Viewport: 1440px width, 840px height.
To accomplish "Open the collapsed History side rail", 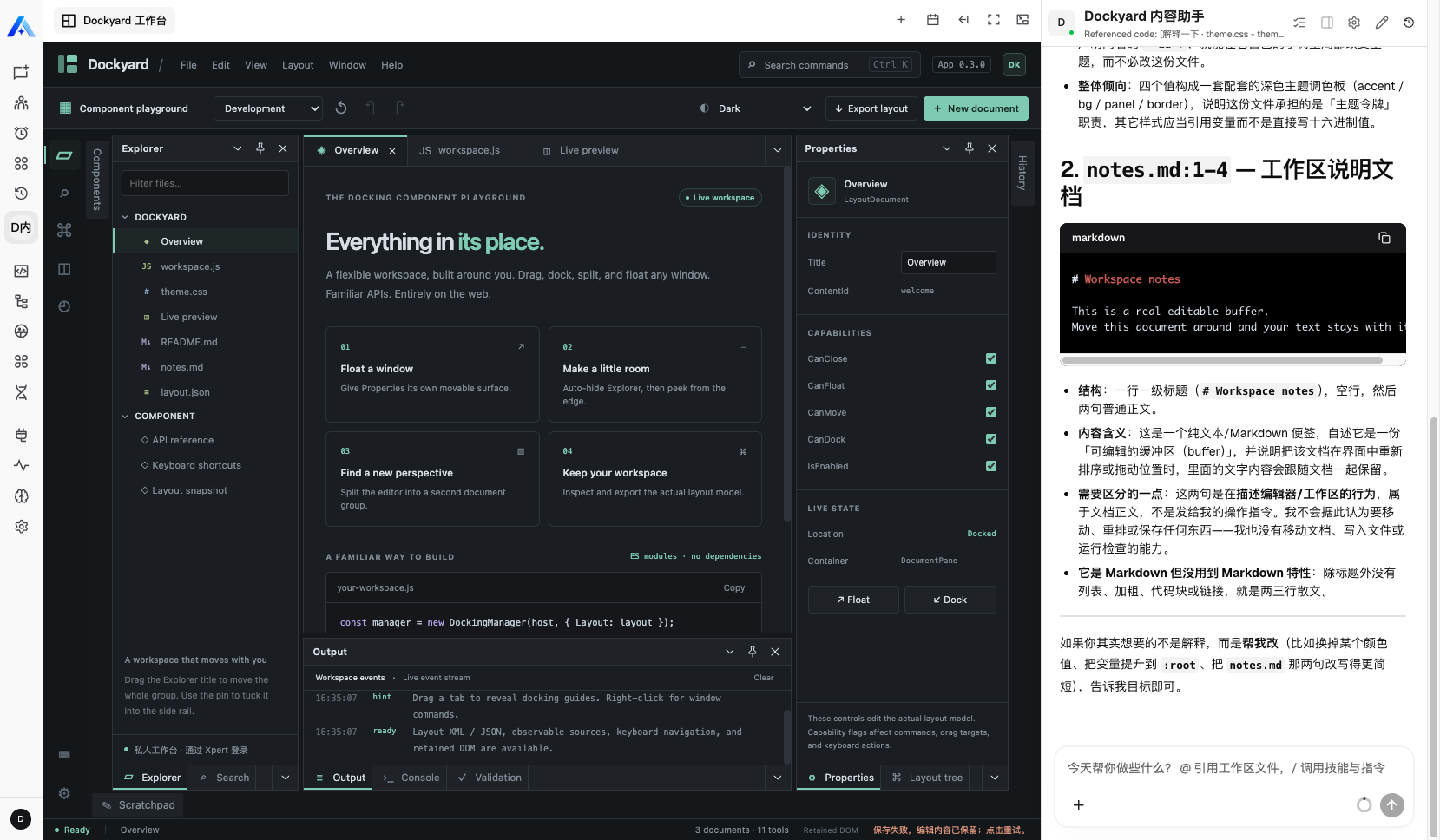I will [x=1022, y=173].
